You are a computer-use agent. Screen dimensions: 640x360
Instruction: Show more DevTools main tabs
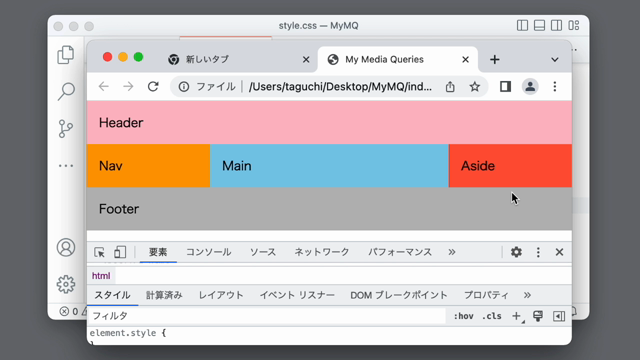pyautogui.click(x=451, y=252)
